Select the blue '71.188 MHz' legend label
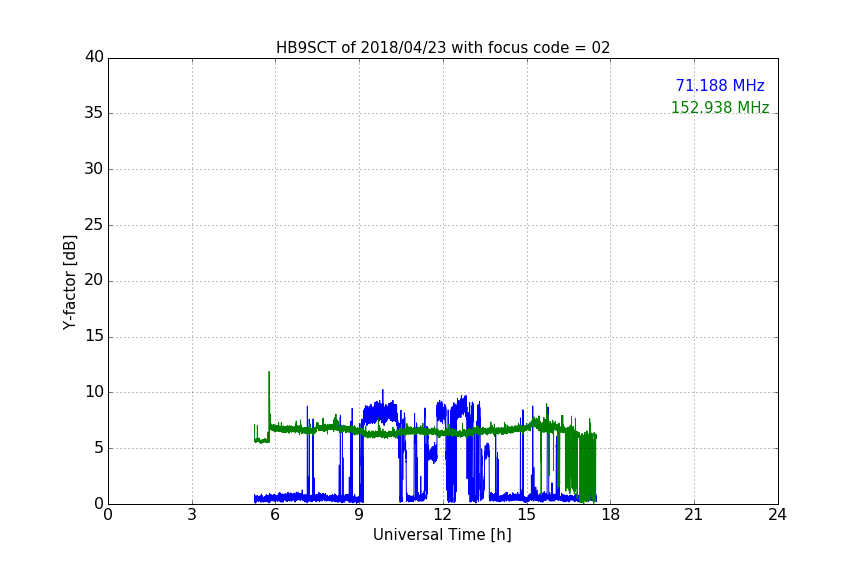 coord(720,85)
